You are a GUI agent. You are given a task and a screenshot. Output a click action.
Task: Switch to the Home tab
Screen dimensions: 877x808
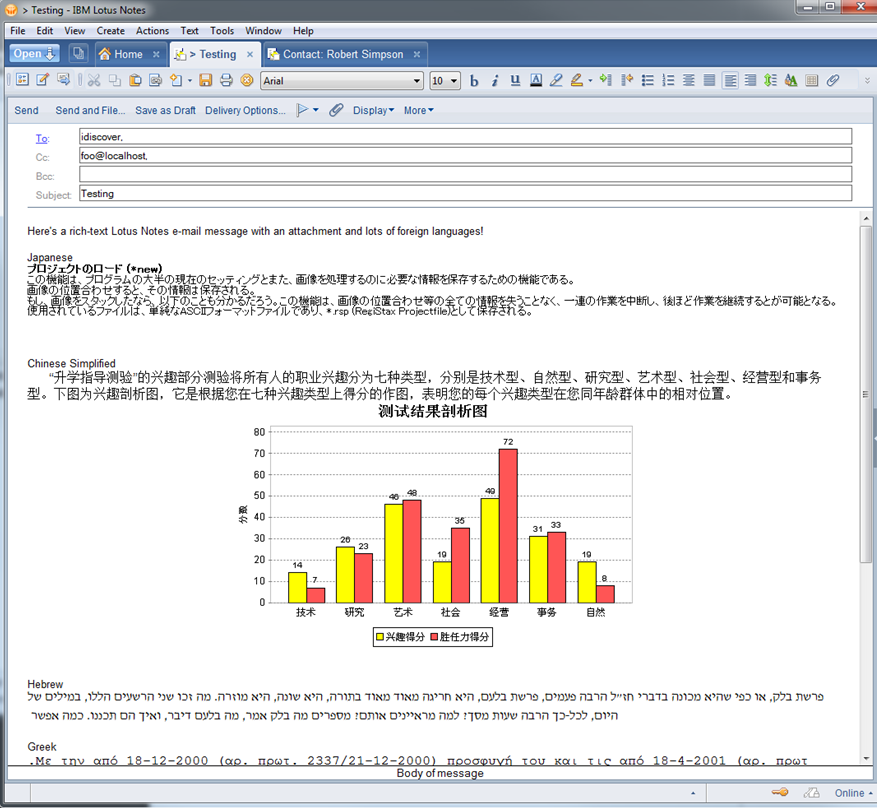click(128, 54)
